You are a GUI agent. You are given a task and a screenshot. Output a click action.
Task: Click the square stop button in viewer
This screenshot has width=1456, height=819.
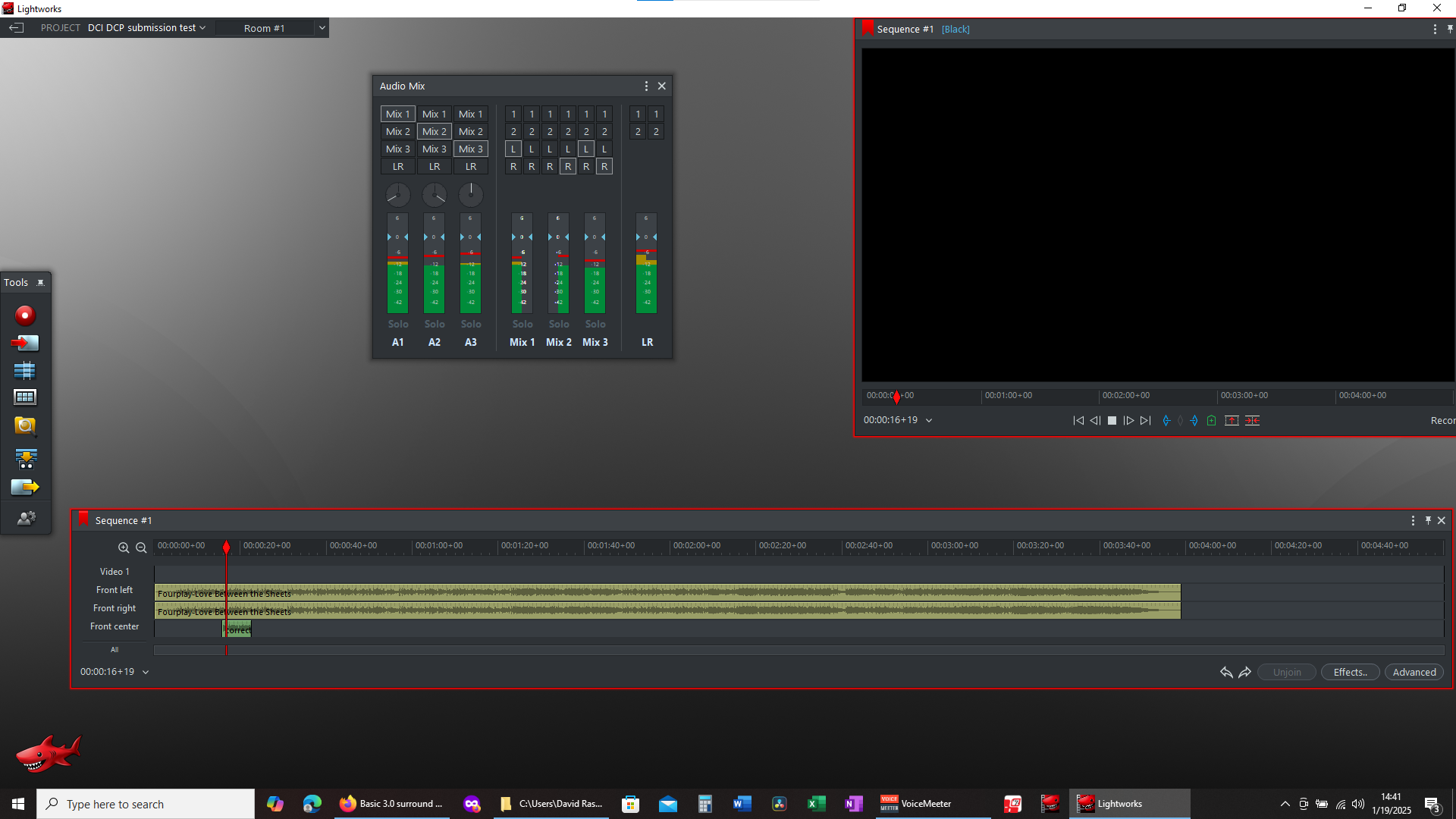pyautogui.click(x=1112, y=421)
